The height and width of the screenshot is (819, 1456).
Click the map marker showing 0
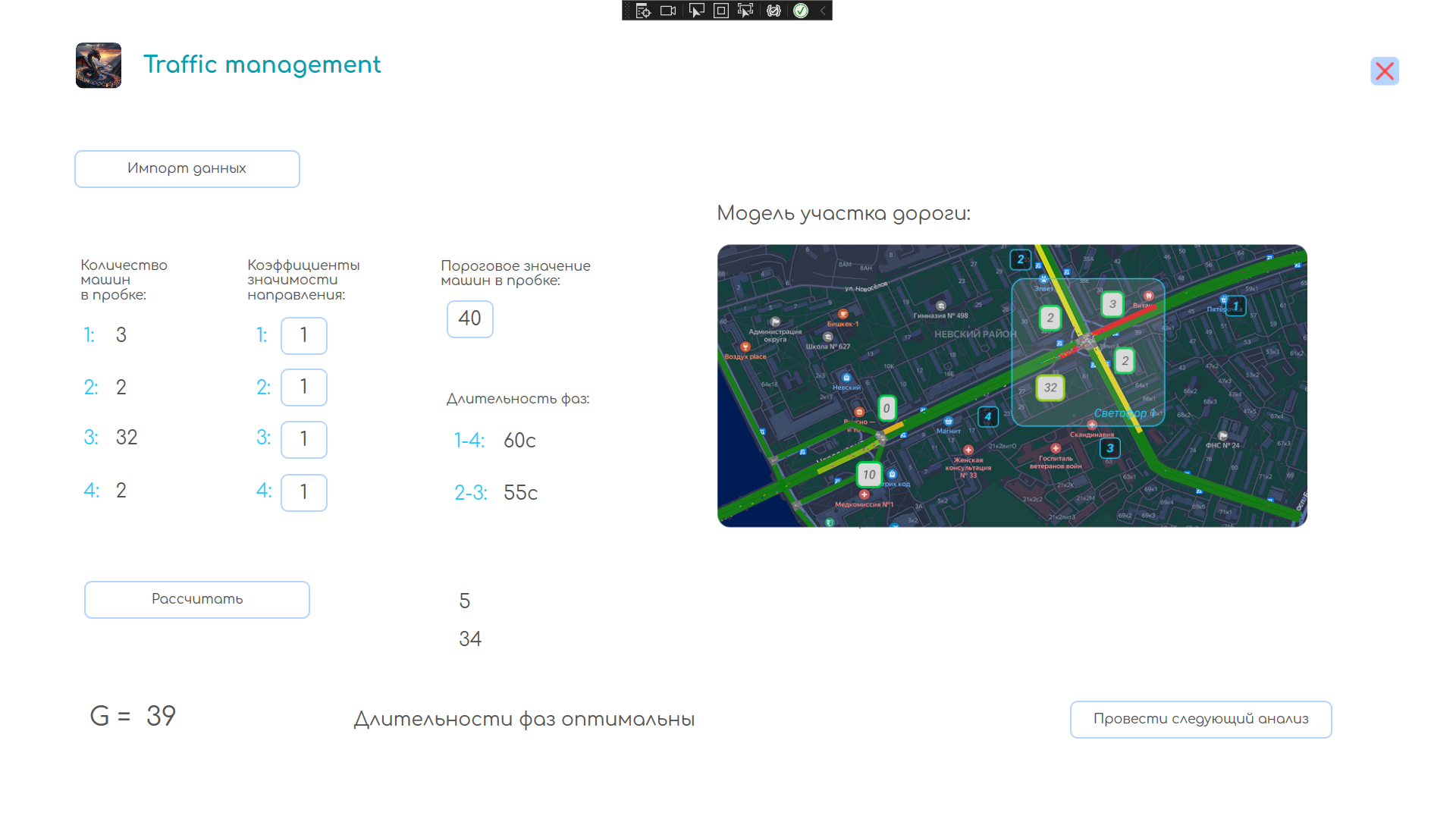pos(886,408)
